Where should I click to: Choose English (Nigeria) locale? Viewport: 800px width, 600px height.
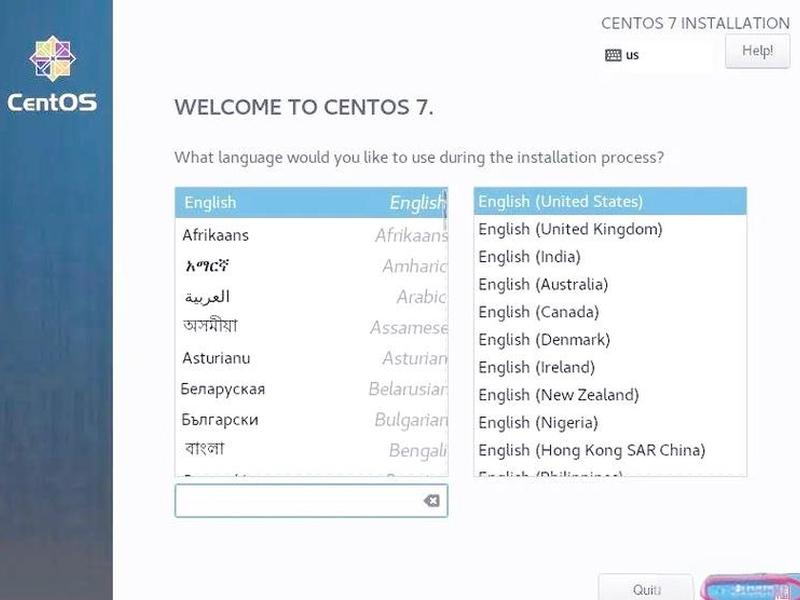point(610,422)
